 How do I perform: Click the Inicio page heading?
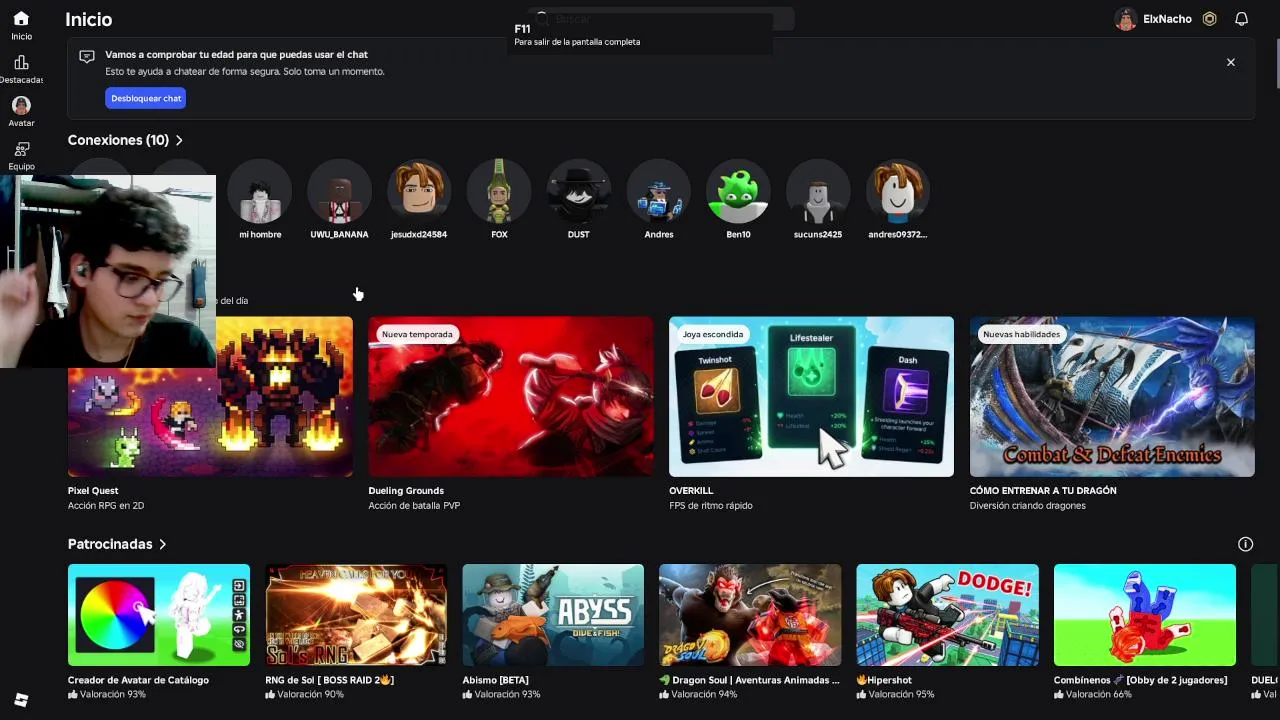[89, 19]
